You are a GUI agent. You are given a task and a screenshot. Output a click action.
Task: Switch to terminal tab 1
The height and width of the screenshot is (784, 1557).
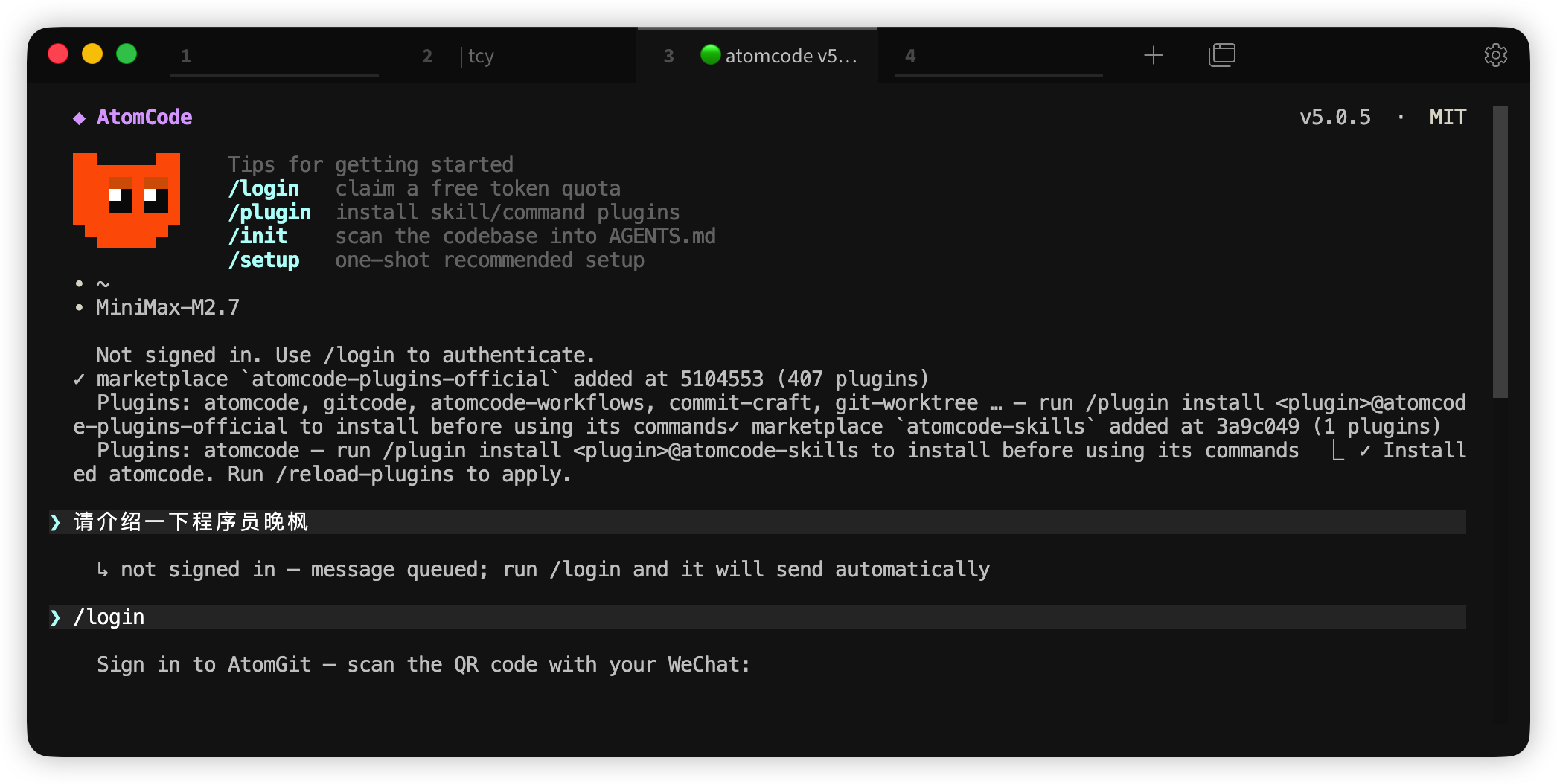click(274, 56)
